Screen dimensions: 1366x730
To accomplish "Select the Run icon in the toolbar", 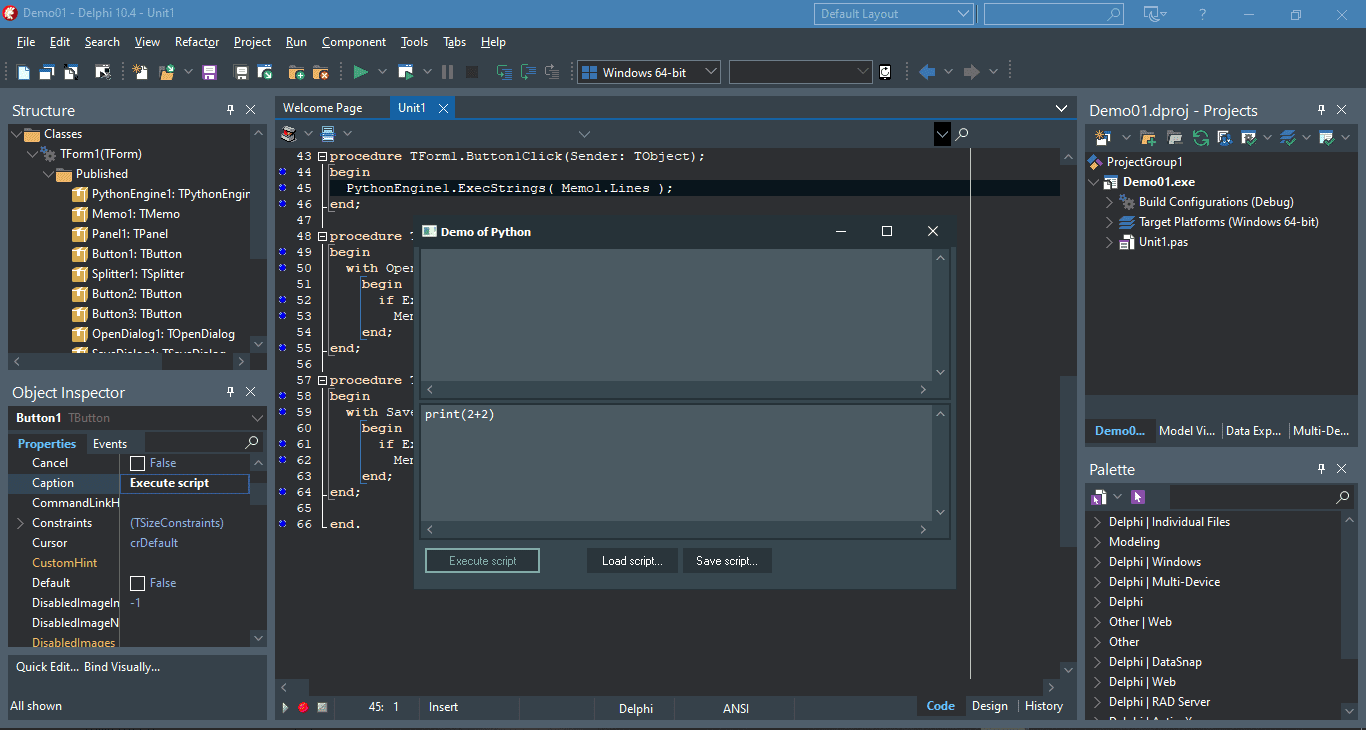I will (x=359, y=71).
